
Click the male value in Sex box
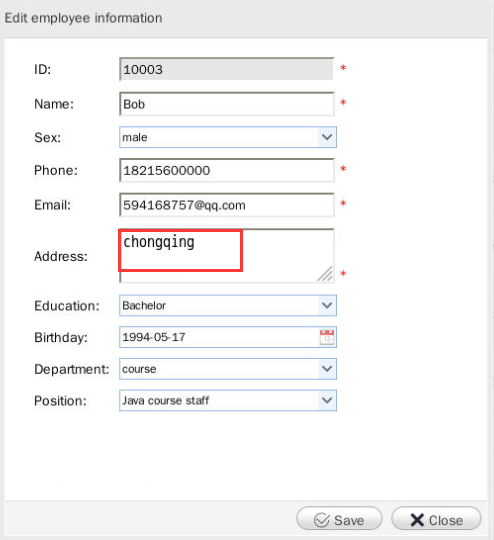[135, 137]
